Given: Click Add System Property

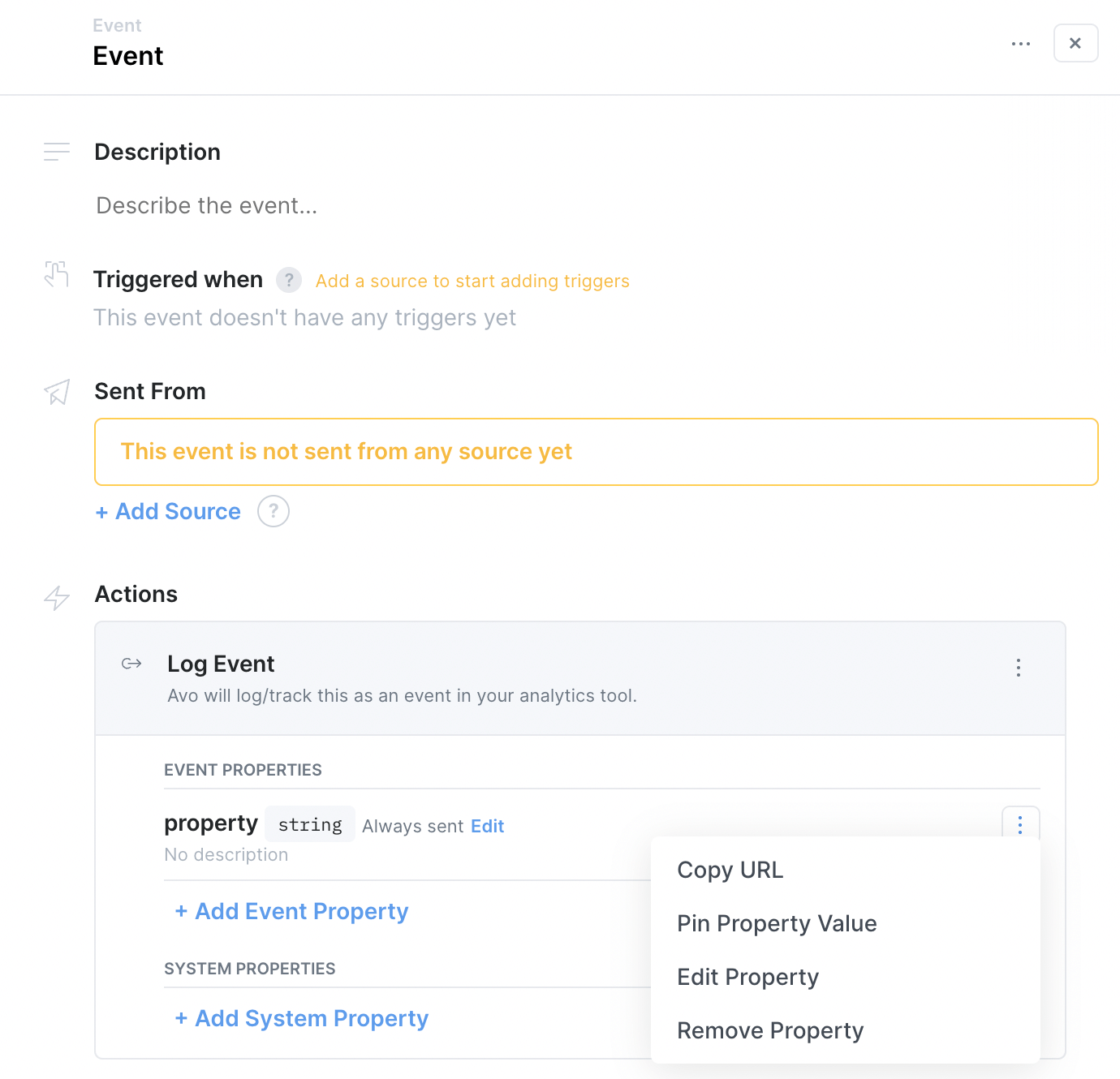Looking at the screenshot, I should pos(301,1018).
